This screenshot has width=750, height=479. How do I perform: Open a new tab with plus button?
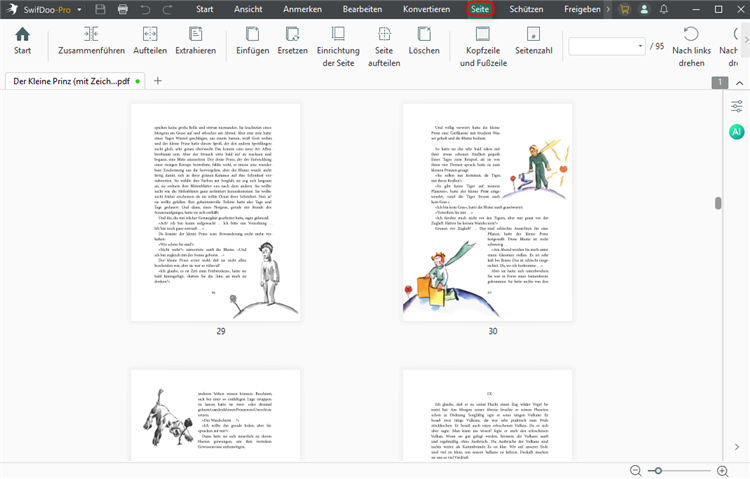point(157,81)
